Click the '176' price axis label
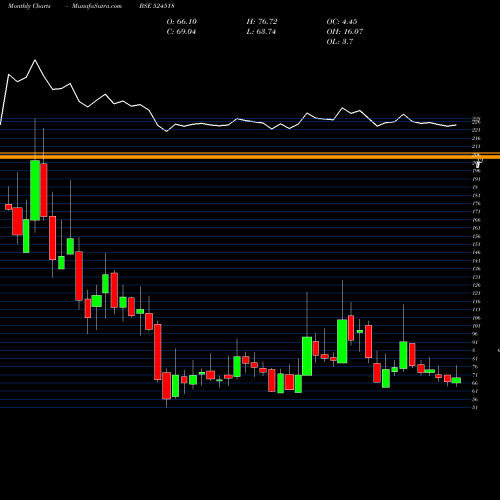Screen dimensions: 500x500 pos(476,204)
